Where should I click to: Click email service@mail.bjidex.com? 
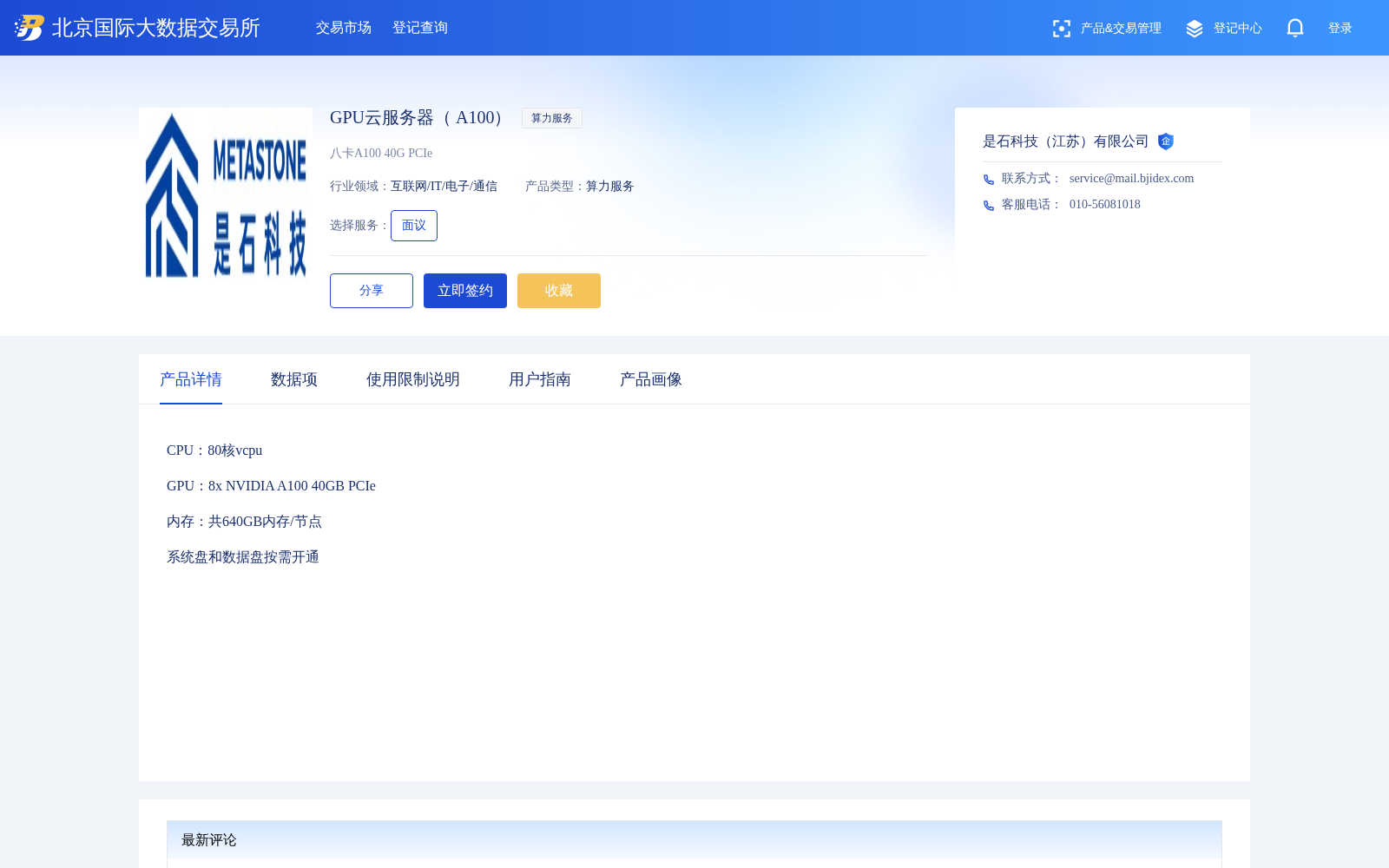tap(1131, 178)
